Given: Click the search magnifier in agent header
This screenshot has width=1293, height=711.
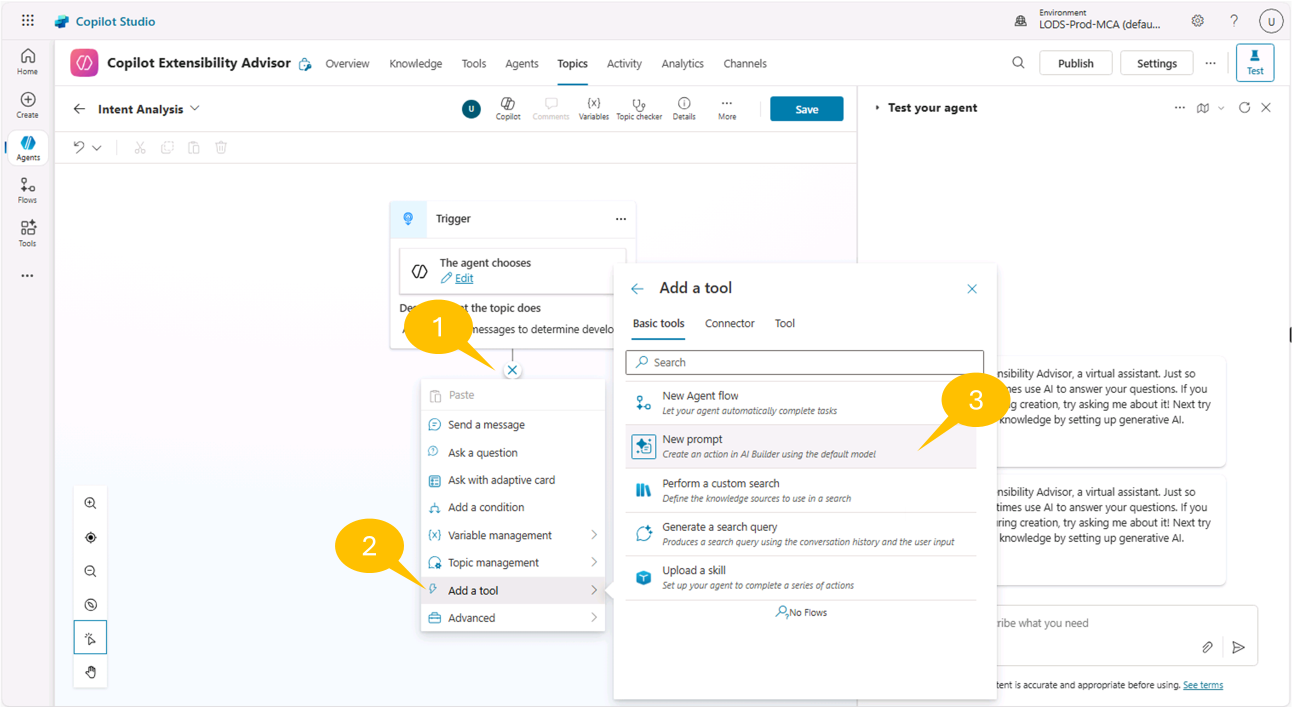Looking at the screenshot, I should pyautogui.click(x=1018, y=63).
